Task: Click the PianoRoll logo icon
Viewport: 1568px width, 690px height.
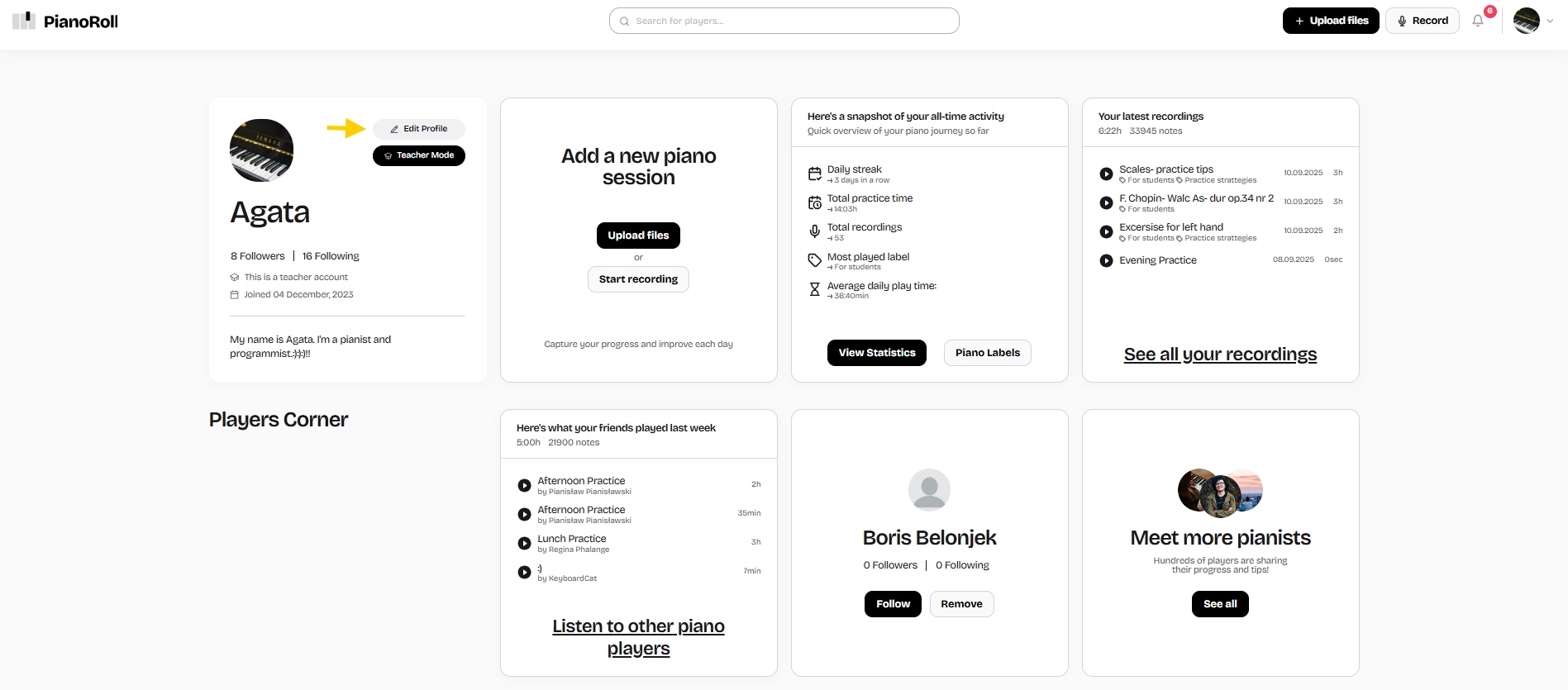Action: click(x=24, y=21)
